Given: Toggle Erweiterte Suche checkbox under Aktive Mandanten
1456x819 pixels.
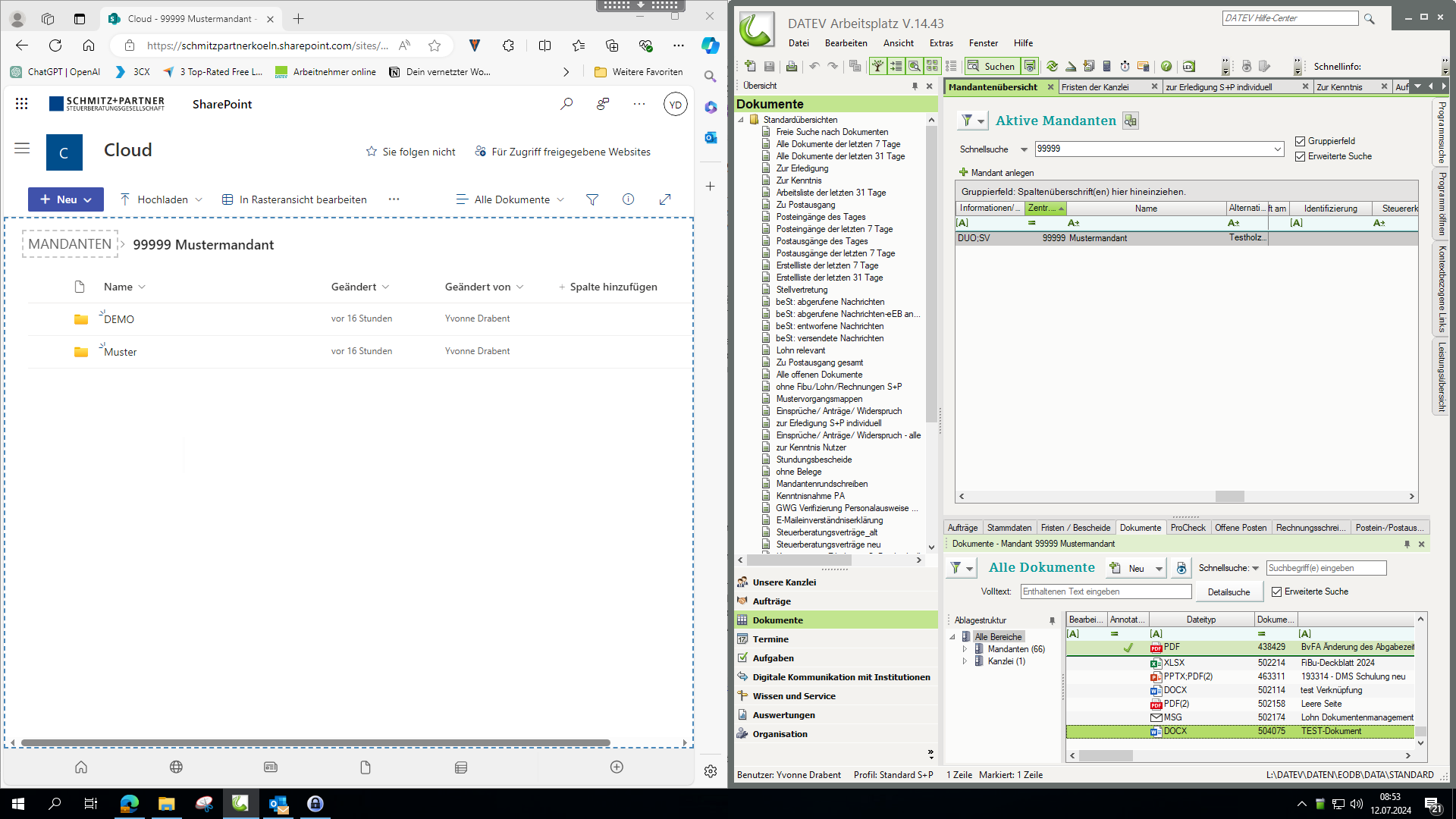Looking at the screenshot, I should coord(1301,156).
